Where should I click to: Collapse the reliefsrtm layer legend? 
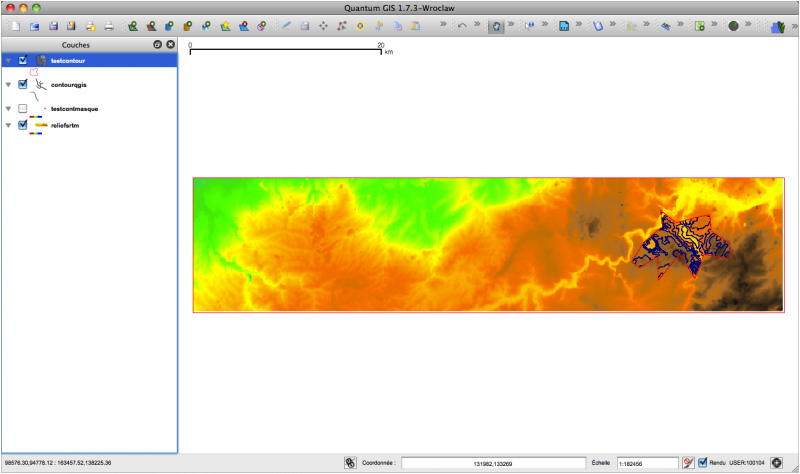click(8, 125)
